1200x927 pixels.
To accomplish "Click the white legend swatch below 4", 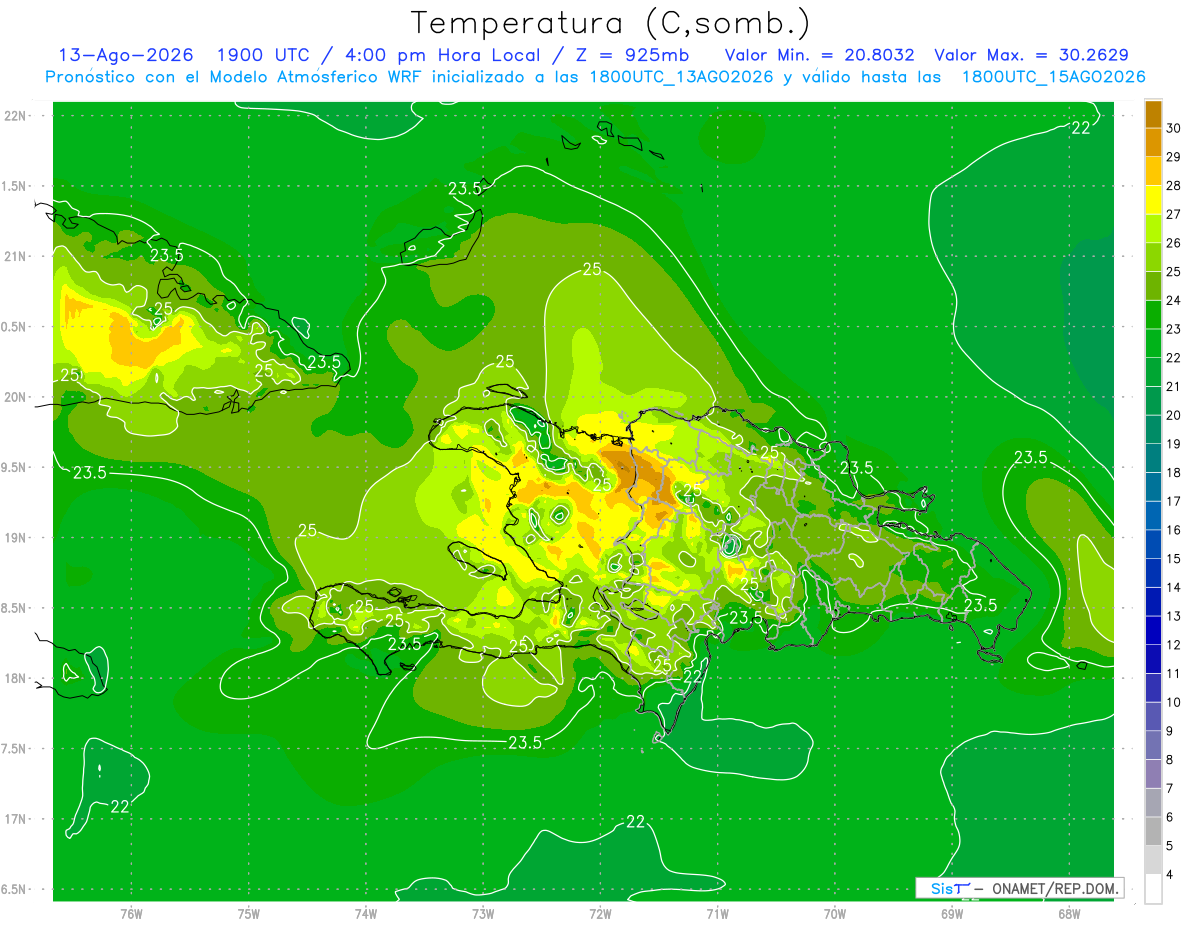I will (1153, 889).
